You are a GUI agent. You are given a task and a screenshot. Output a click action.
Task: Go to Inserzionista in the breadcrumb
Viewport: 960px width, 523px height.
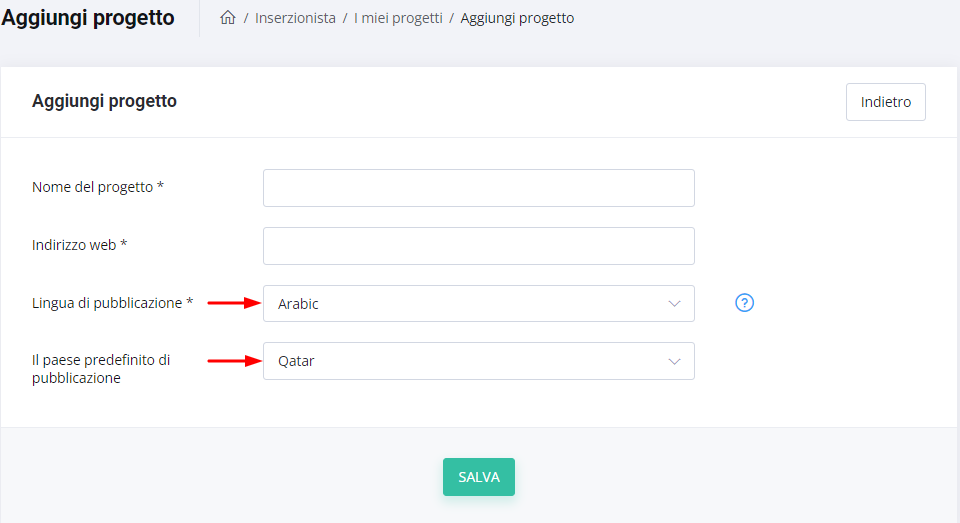(x=295, y=18)
